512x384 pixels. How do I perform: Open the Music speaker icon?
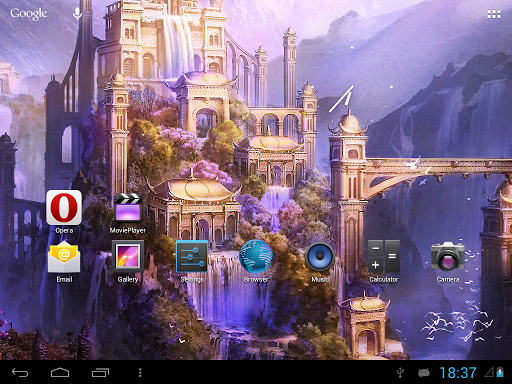320,257
